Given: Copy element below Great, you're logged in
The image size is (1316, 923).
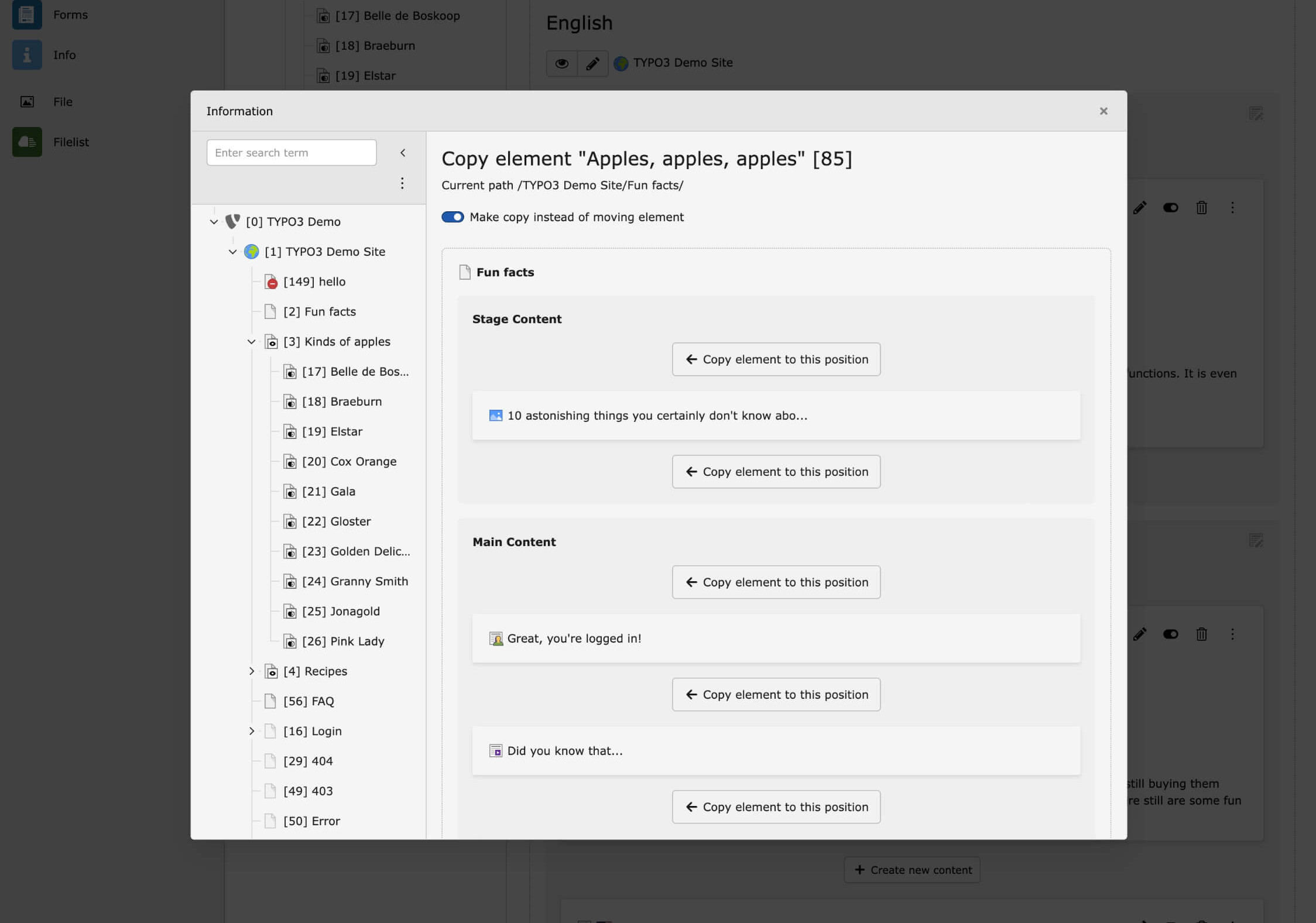Looking at the screenshot, I should [776, 695].
